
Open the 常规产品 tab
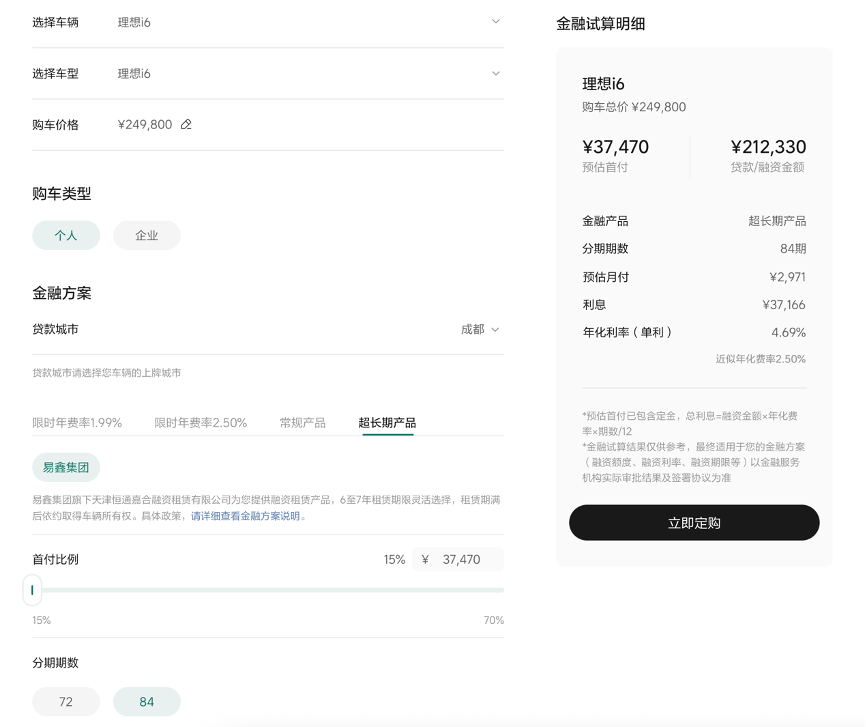pos(302,423)
